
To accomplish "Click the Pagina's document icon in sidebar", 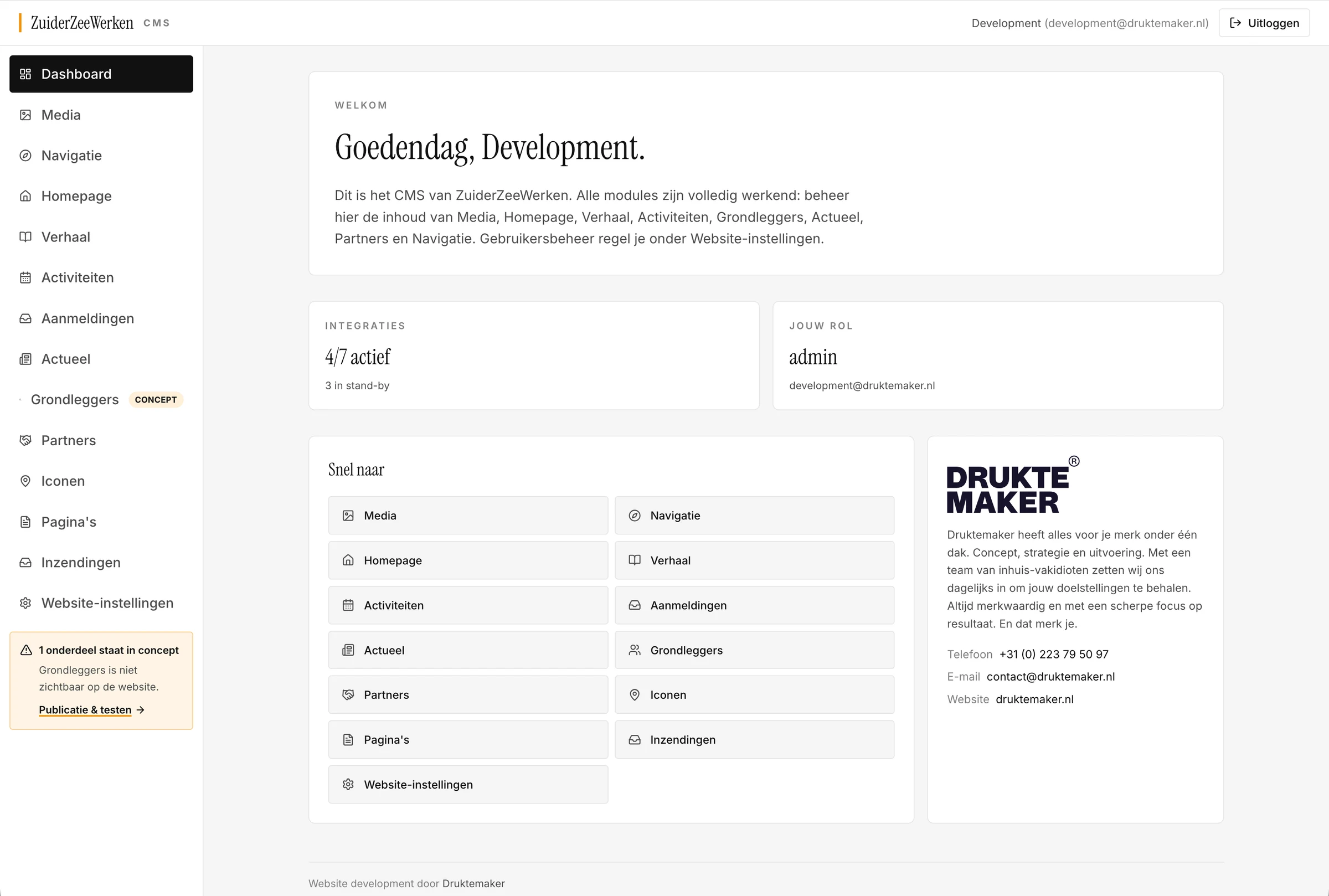I will tap(25, 522).
